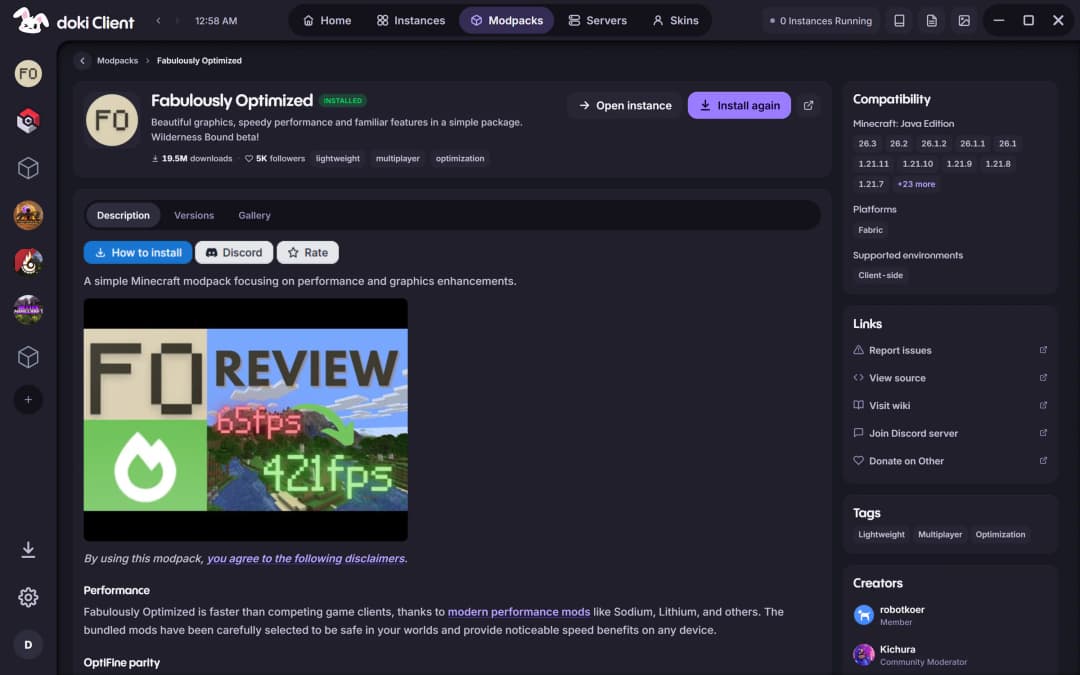Open the red hexagon instance icon in sidebar

point(28,121)
